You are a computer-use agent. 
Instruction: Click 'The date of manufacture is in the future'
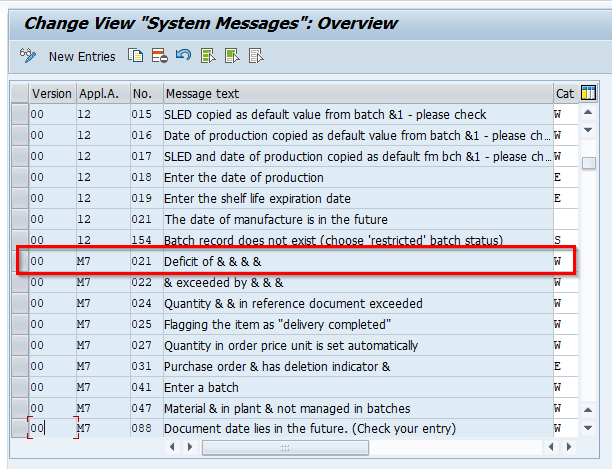276,219
